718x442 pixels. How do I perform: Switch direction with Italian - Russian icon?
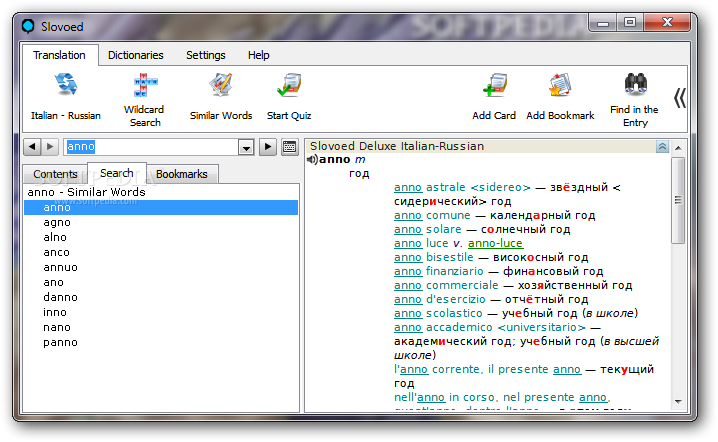[66, 85]
